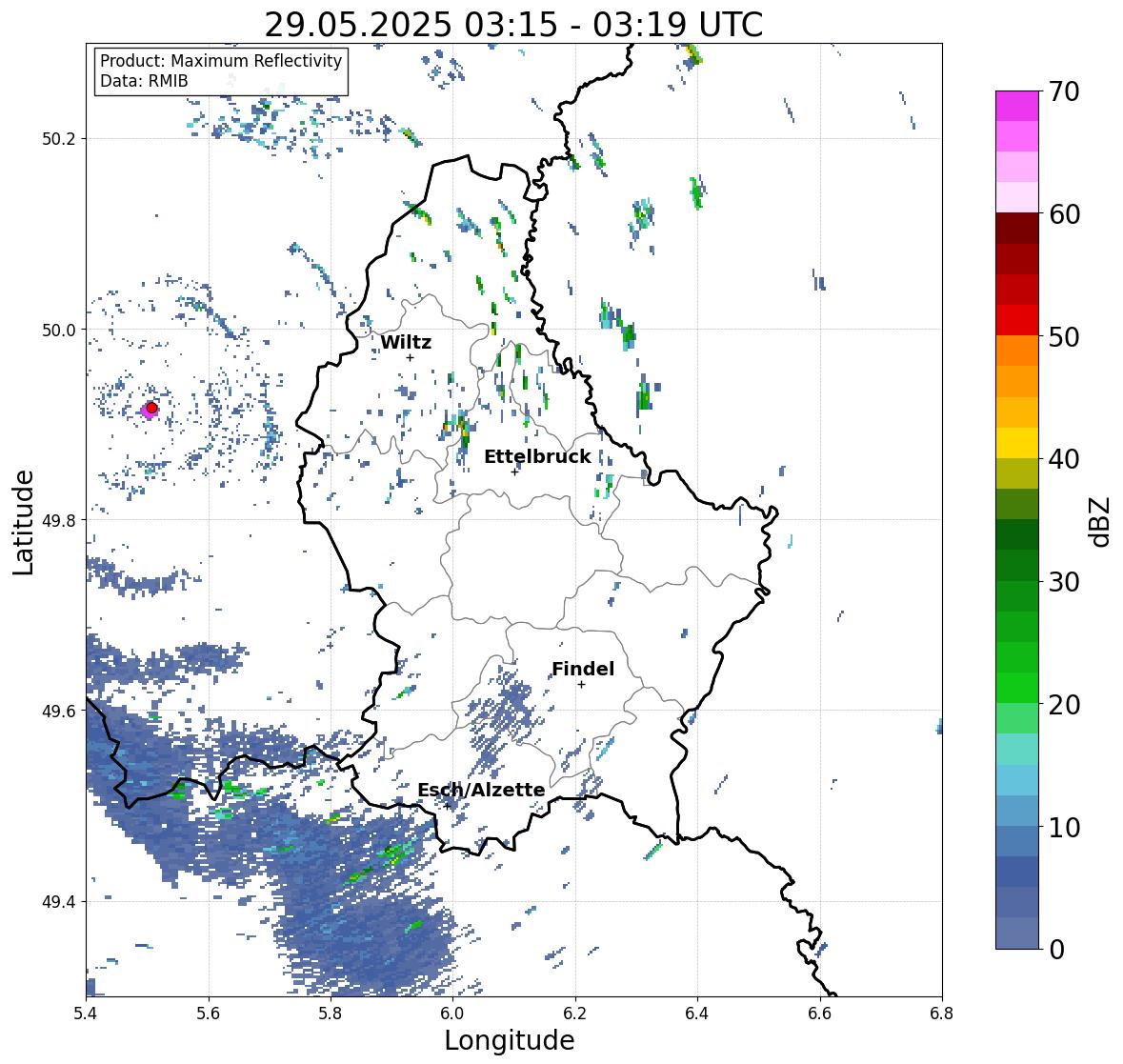Click the colorbar tick label 30

click(1064, 582)
